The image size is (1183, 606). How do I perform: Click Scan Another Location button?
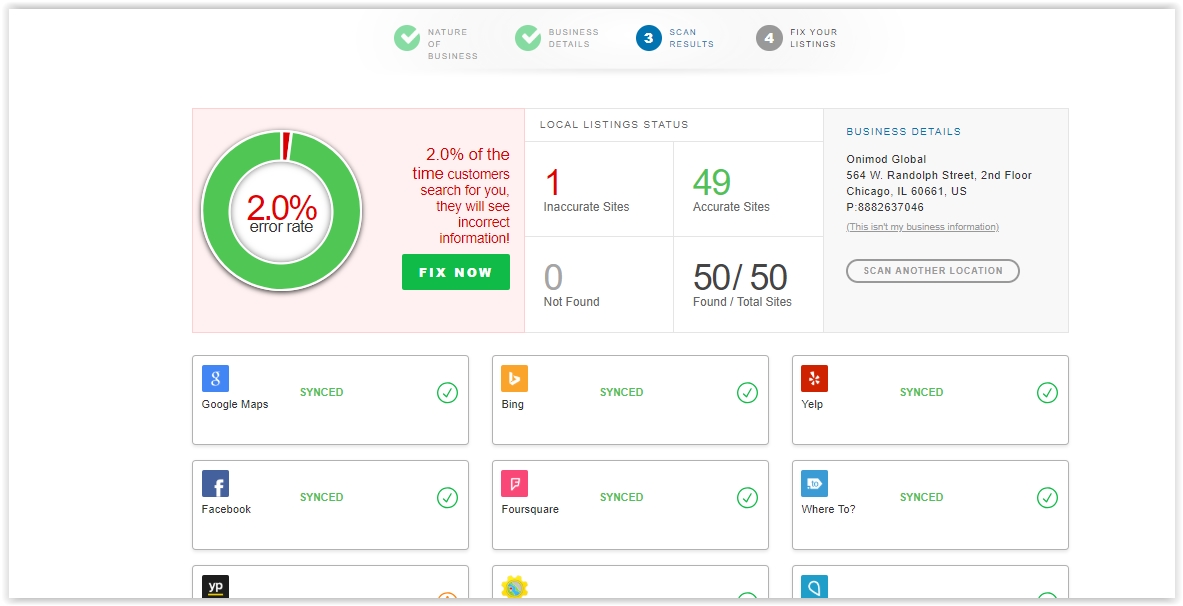[933, 271]
